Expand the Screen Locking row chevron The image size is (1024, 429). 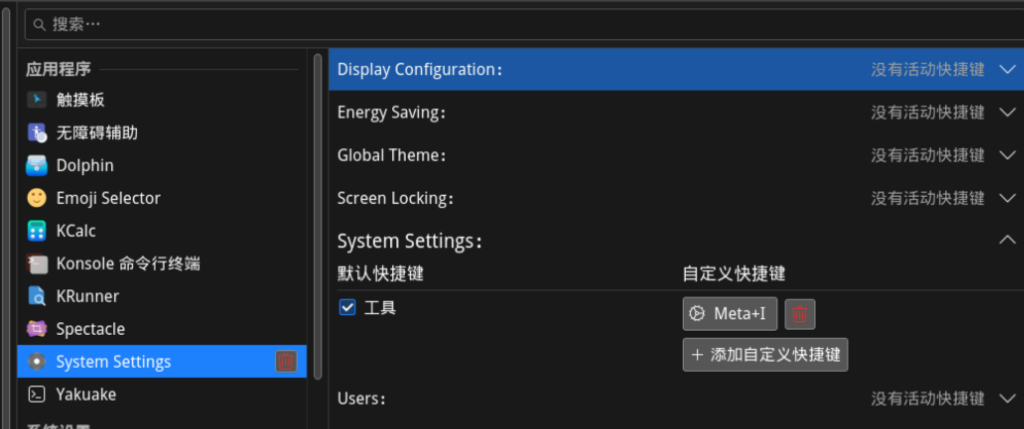pyautogui.click(x=1008, y=199)
